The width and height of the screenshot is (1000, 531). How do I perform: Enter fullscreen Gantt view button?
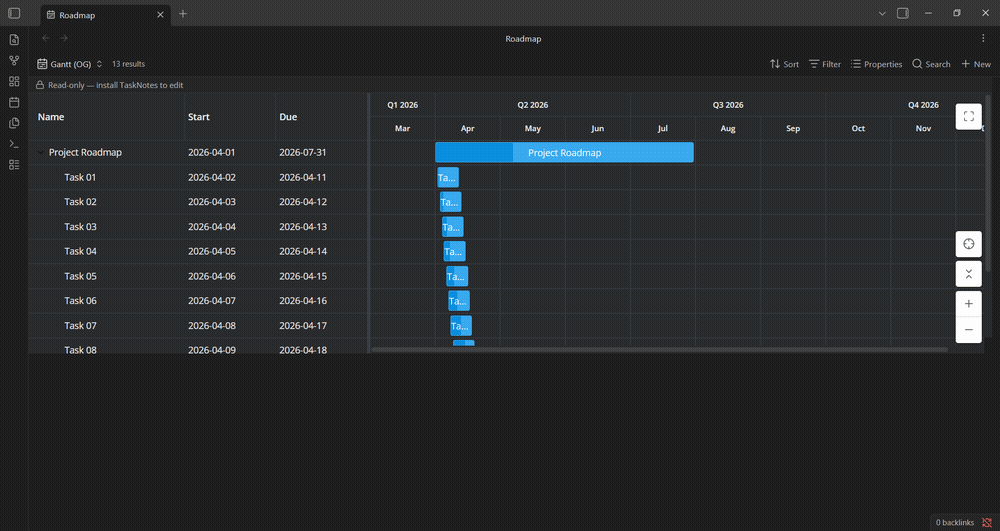(x=968, y=117)
